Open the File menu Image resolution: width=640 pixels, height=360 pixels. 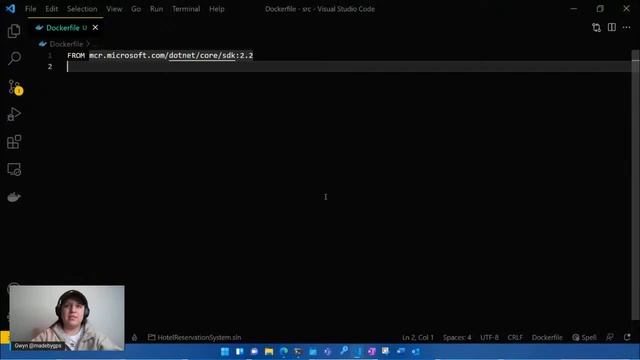(x=31, y=9)
